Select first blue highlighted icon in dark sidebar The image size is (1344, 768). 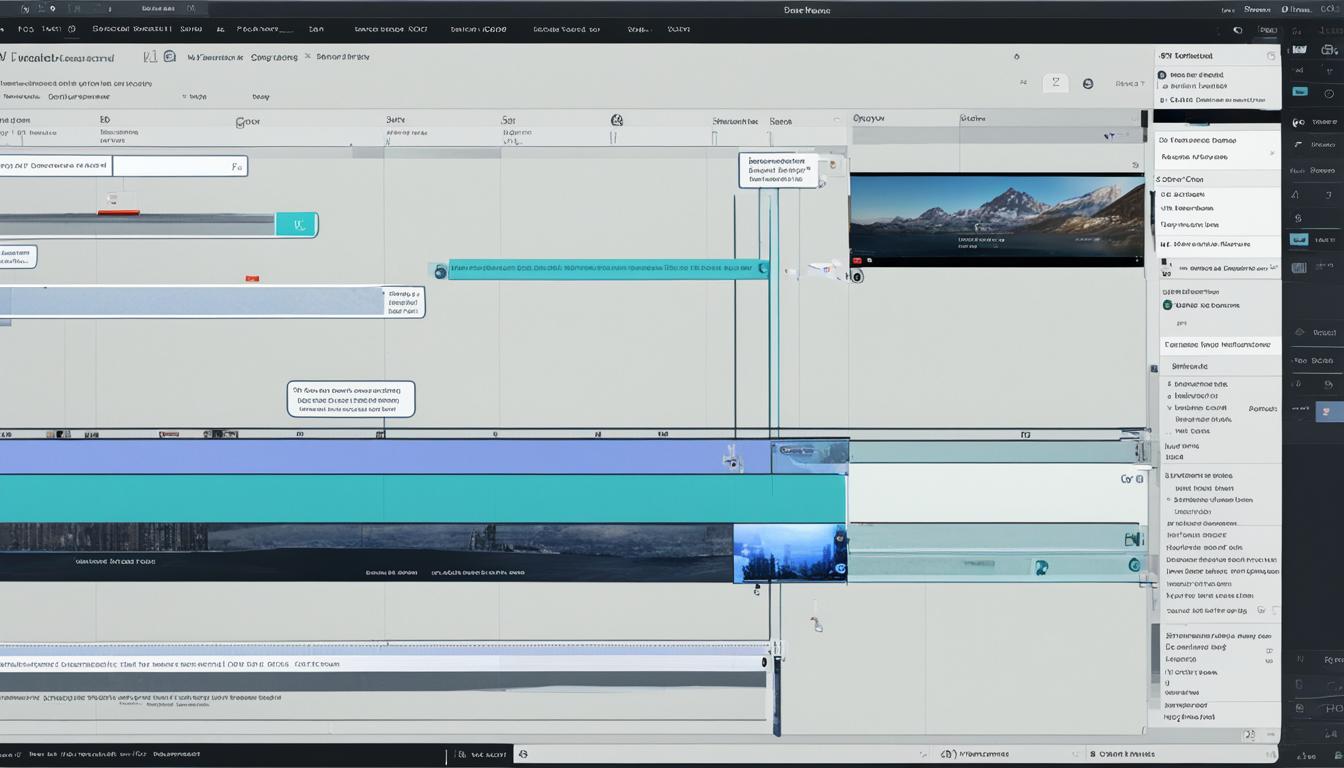[1300, 91]
